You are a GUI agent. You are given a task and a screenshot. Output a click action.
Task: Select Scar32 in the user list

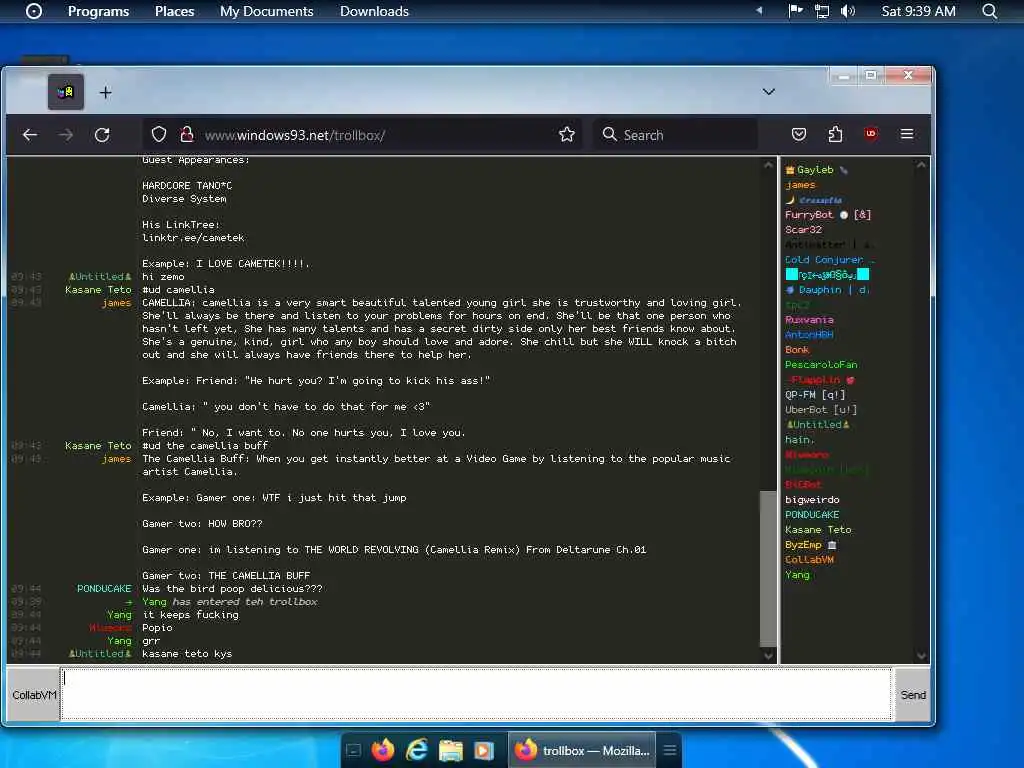(803, 230)
